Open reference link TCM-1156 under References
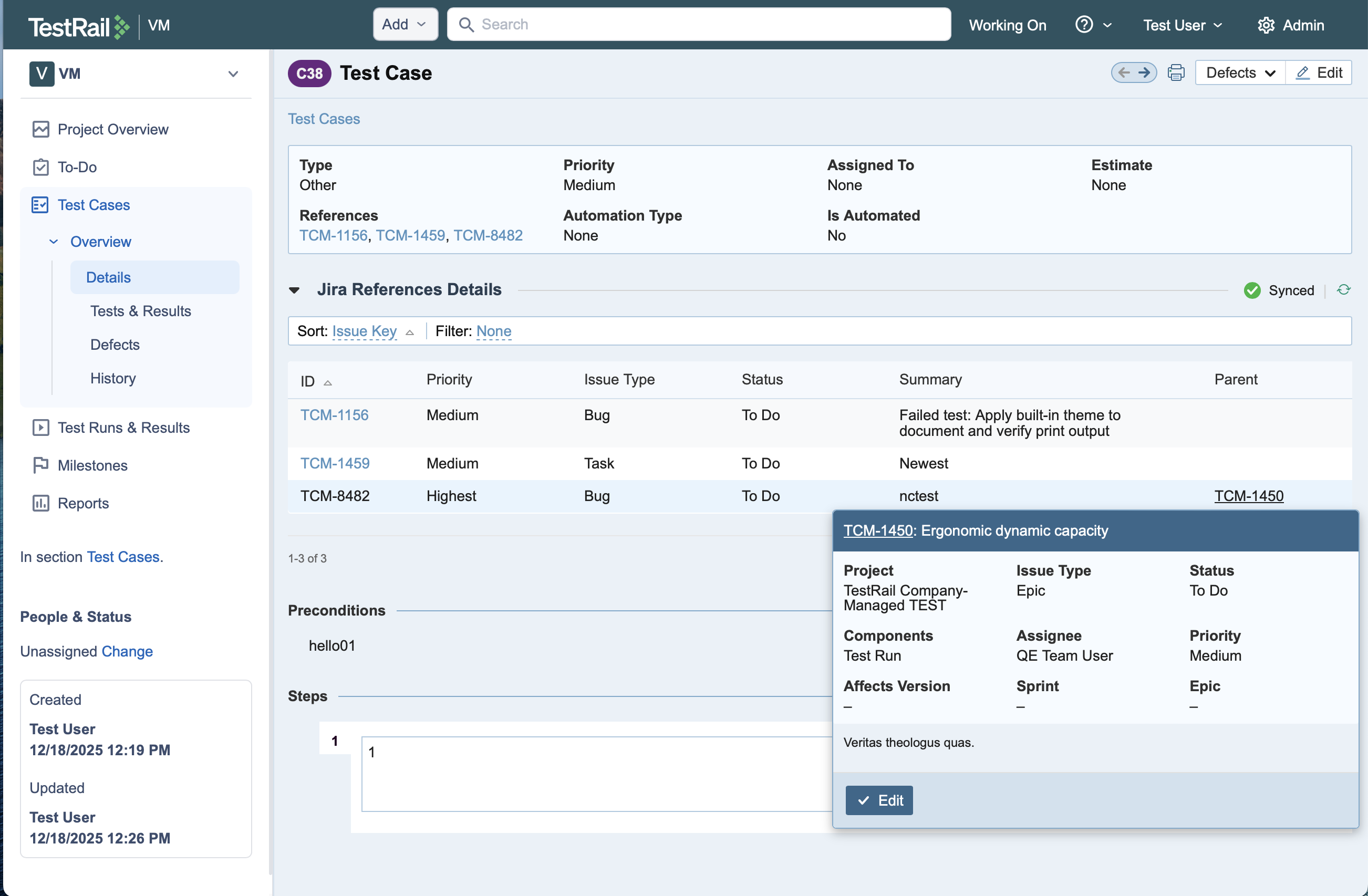Screen dimensions: 1368x896 (x=334, y=236)
